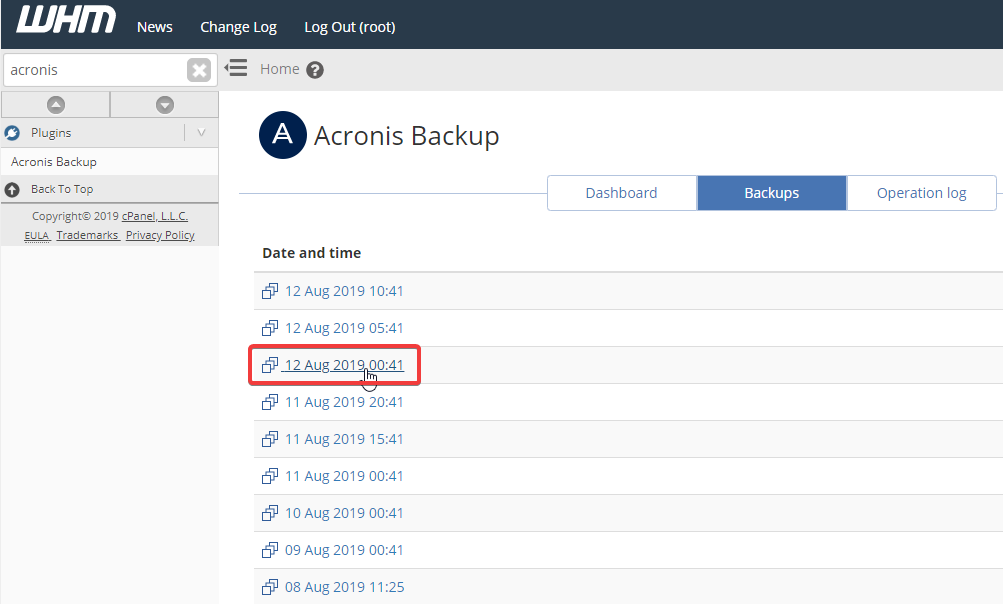The width and height of the screenshot is (1003, 604).
Task: Open Plugins section in sidebar
Action: pyautogui.click(x=51, y=133)
